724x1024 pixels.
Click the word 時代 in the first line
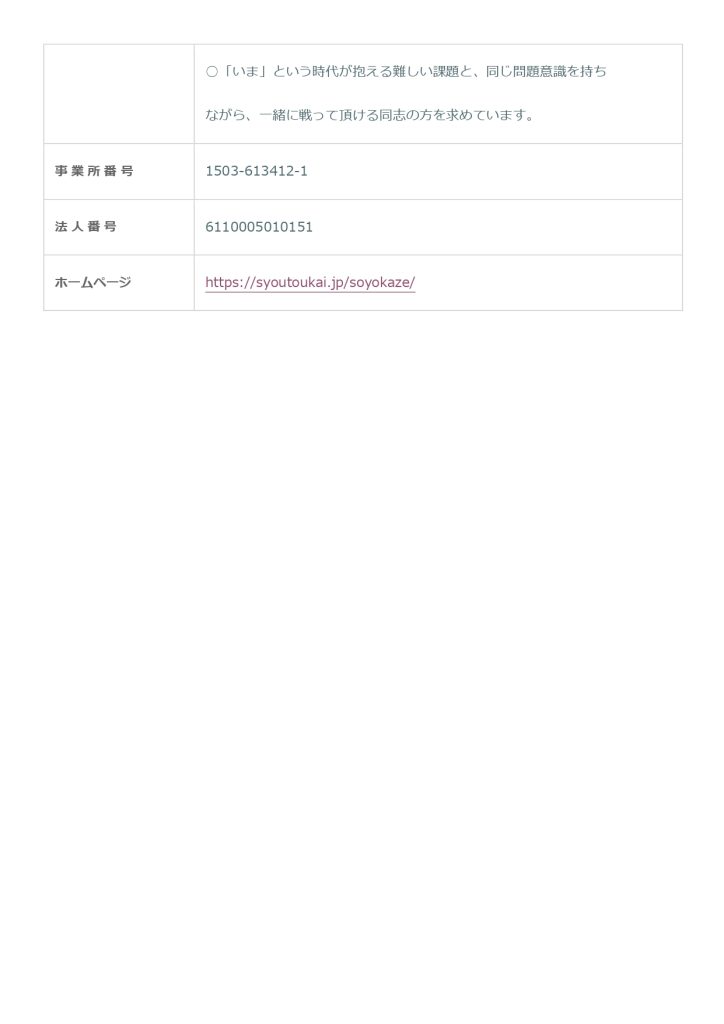click(x=326, y=72)
